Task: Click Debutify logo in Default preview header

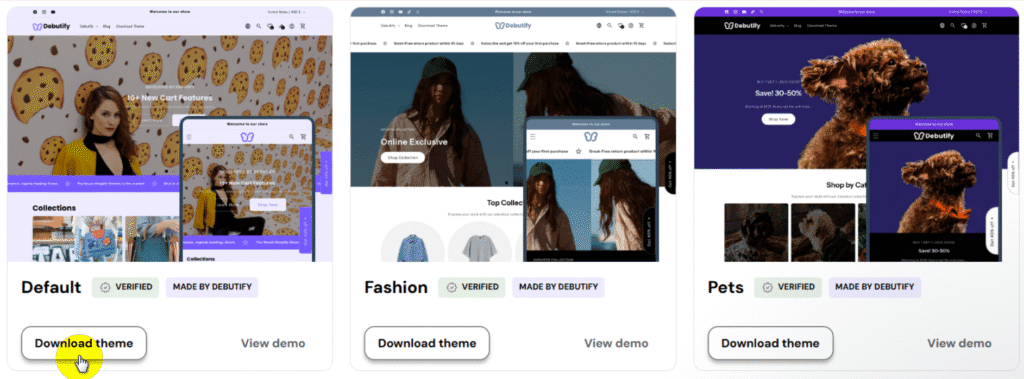Action: [52, 26]
